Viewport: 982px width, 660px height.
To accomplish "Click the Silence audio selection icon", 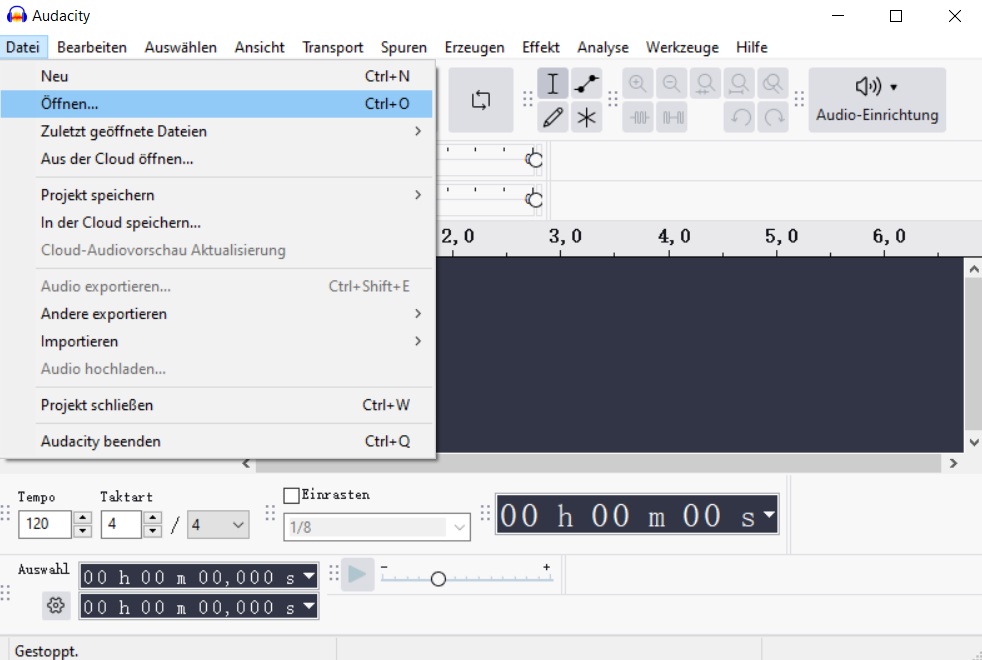I will tap(671, 117).
